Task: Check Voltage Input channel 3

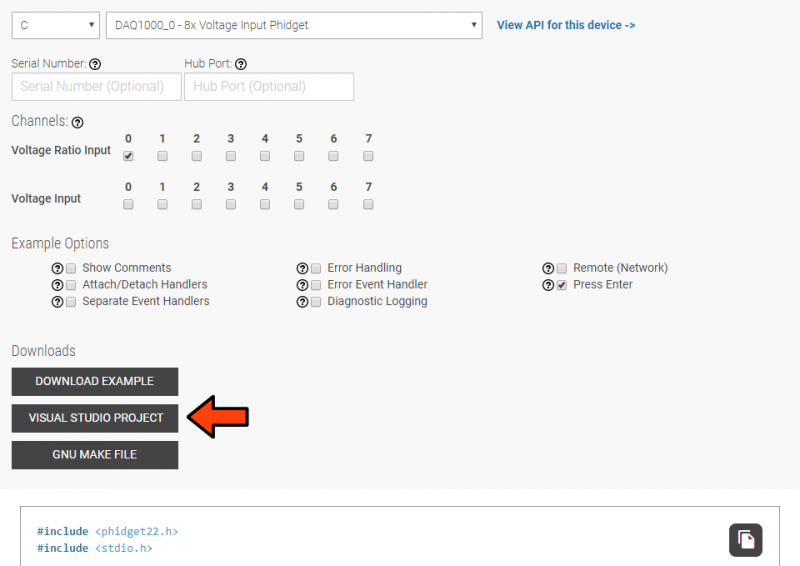Action: tap(231, 205)
